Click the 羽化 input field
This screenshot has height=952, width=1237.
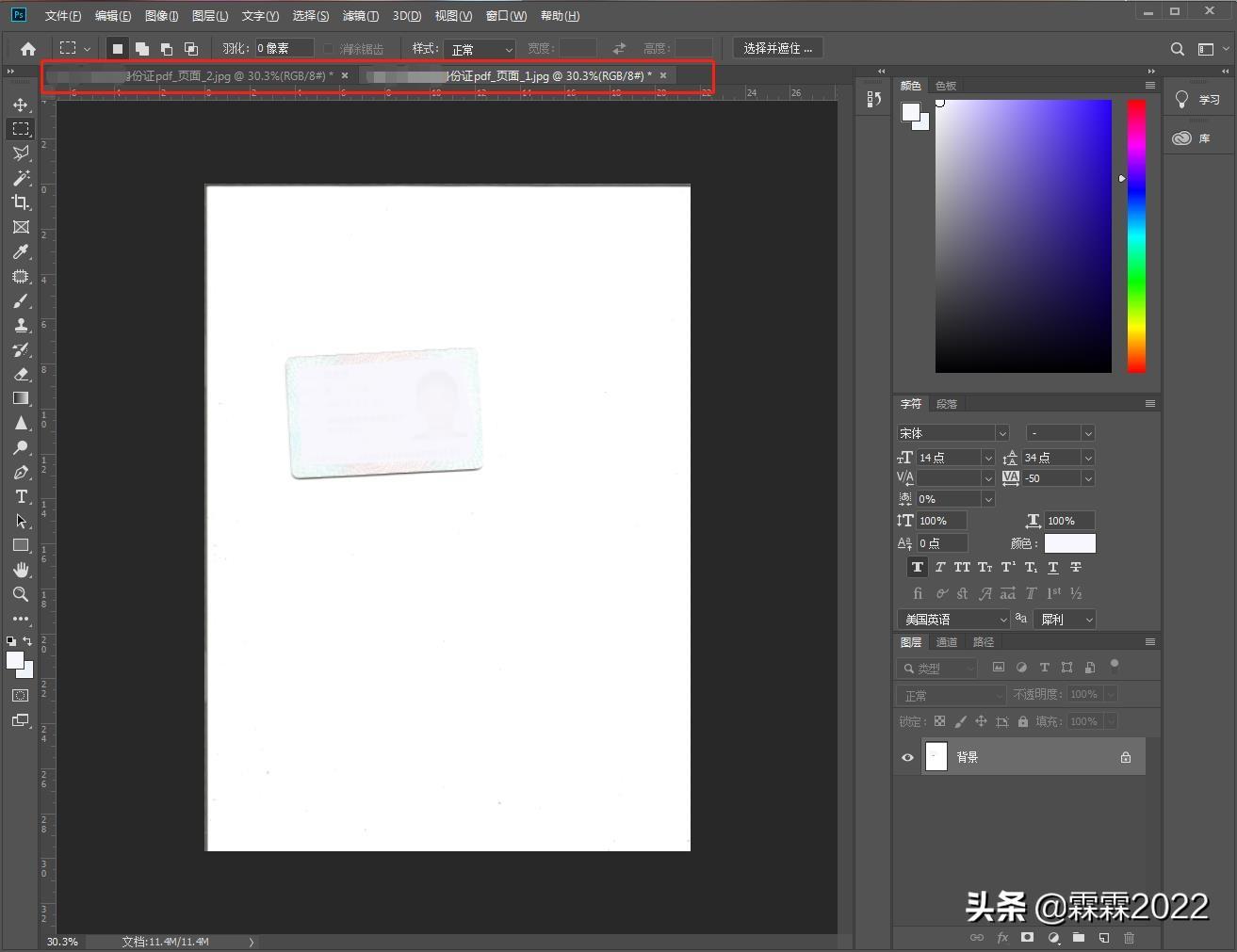tap(283, 47)
